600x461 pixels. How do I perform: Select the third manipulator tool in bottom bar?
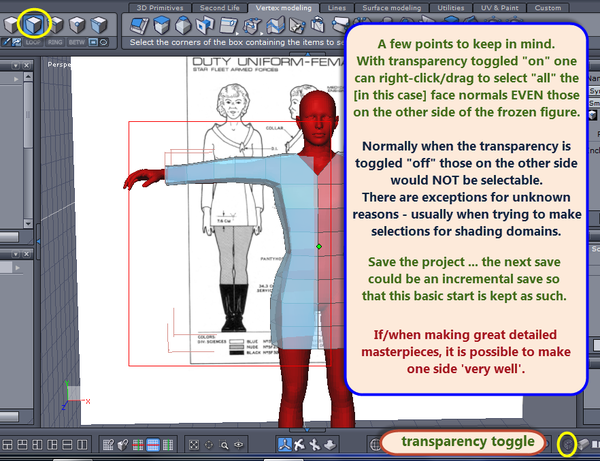tap(315, 445)
